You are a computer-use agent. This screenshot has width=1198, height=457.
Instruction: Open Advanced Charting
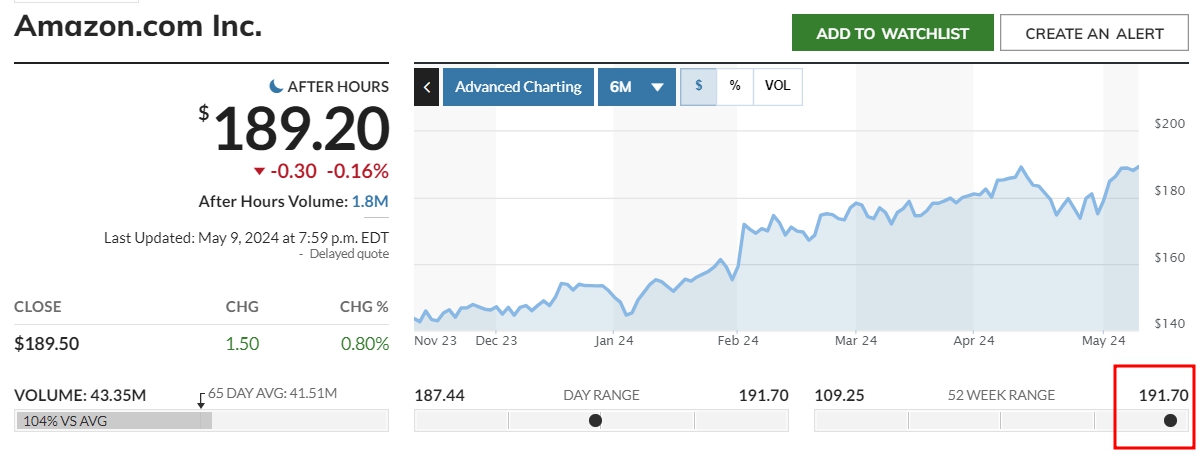click(x=518, y=87)
